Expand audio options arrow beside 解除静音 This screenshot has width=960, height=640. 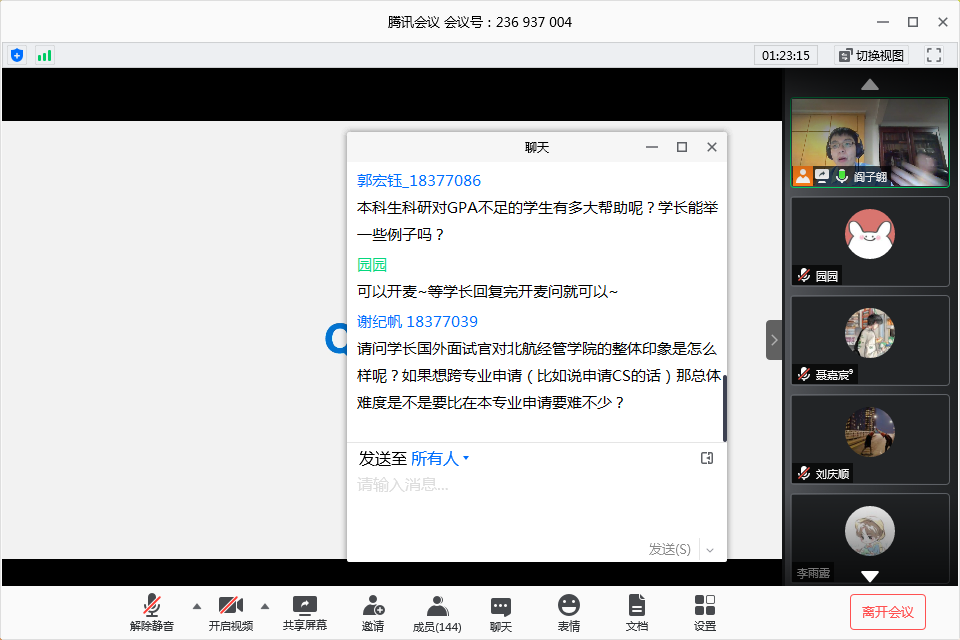point(196,605)
